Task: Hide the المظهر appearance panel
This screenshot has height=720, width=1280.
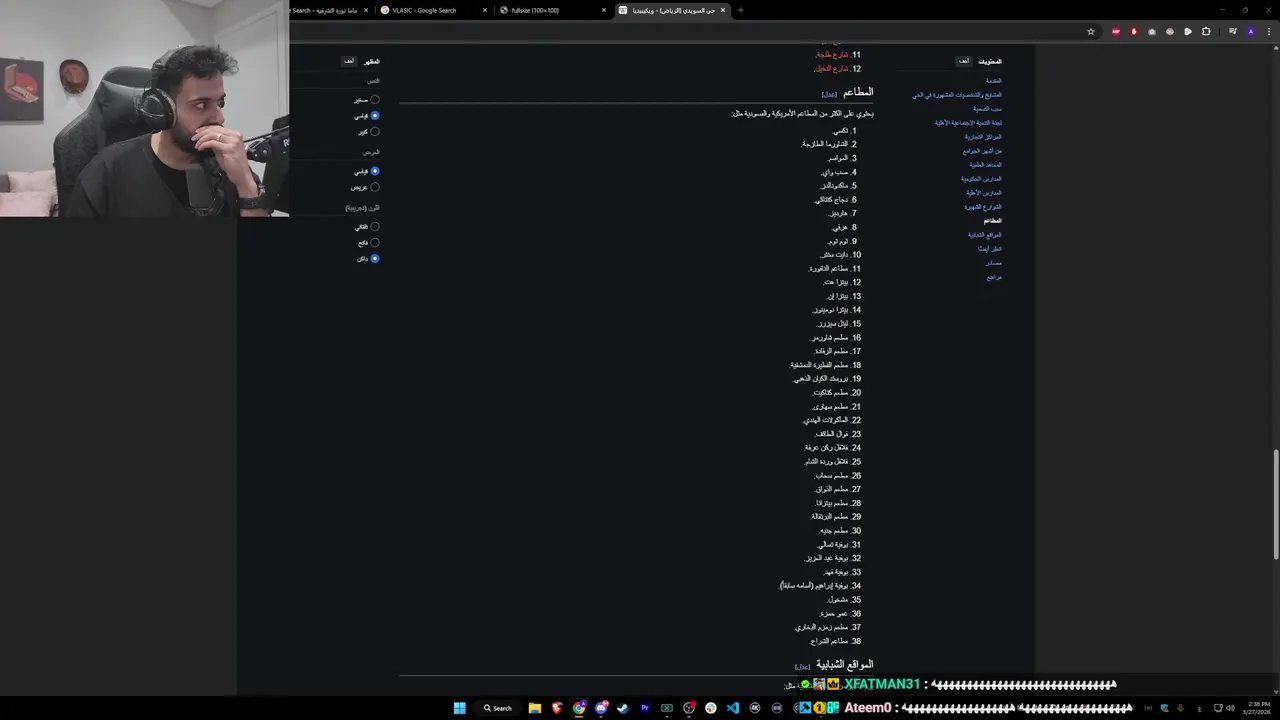Action: [349, 61]
